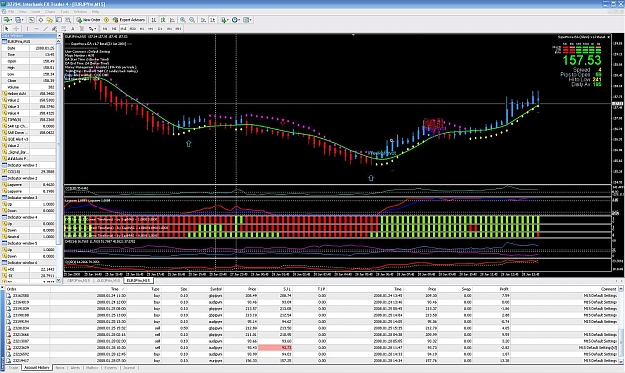
Task: Click the 157.53 price display on chart
Action: pos(582,60)
